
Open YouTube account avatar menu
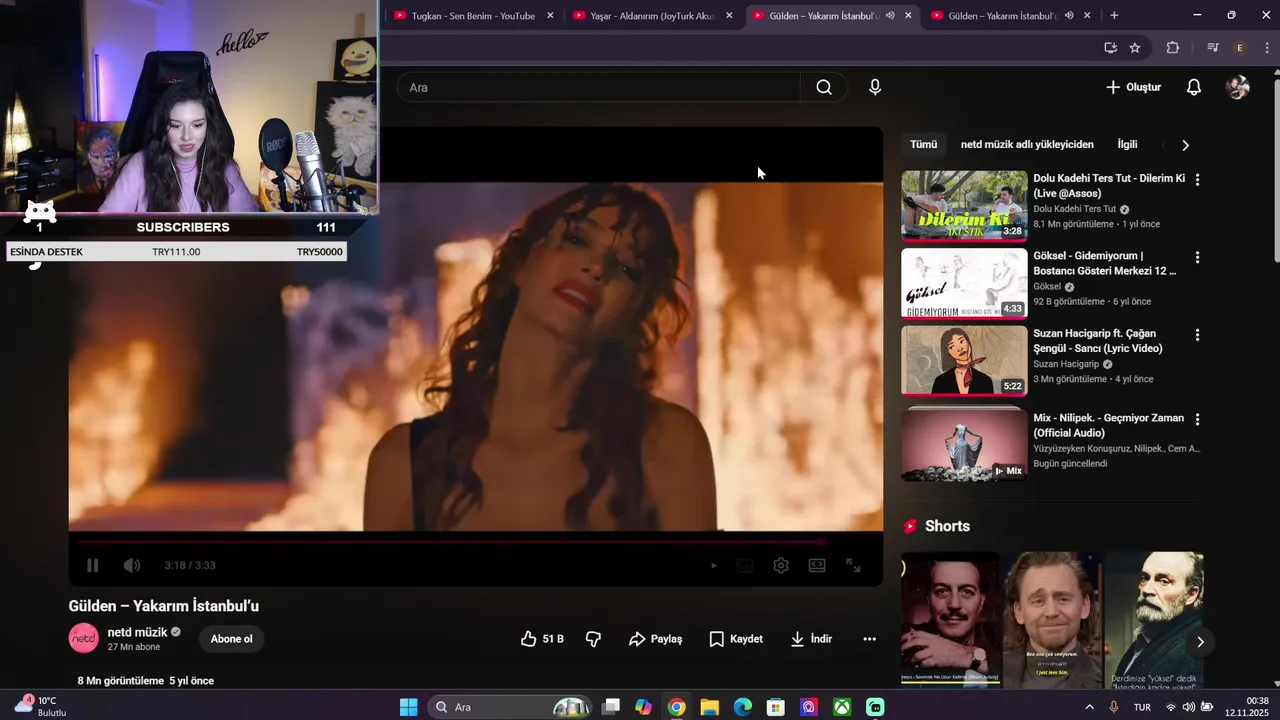[1238, 87]
